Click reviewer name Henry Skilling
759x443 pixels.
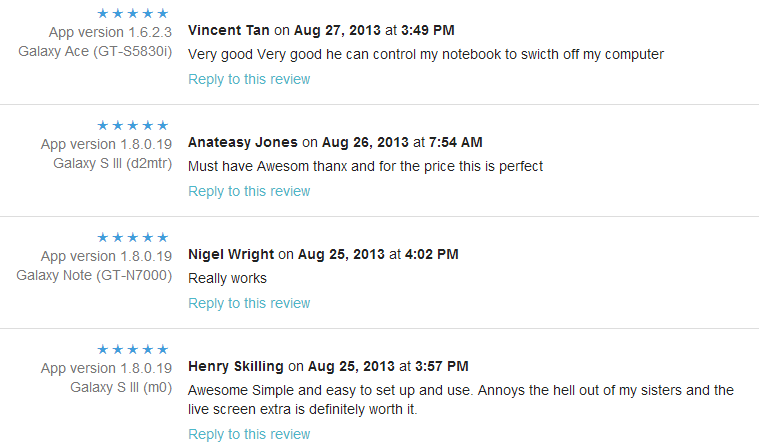point(236,366)
